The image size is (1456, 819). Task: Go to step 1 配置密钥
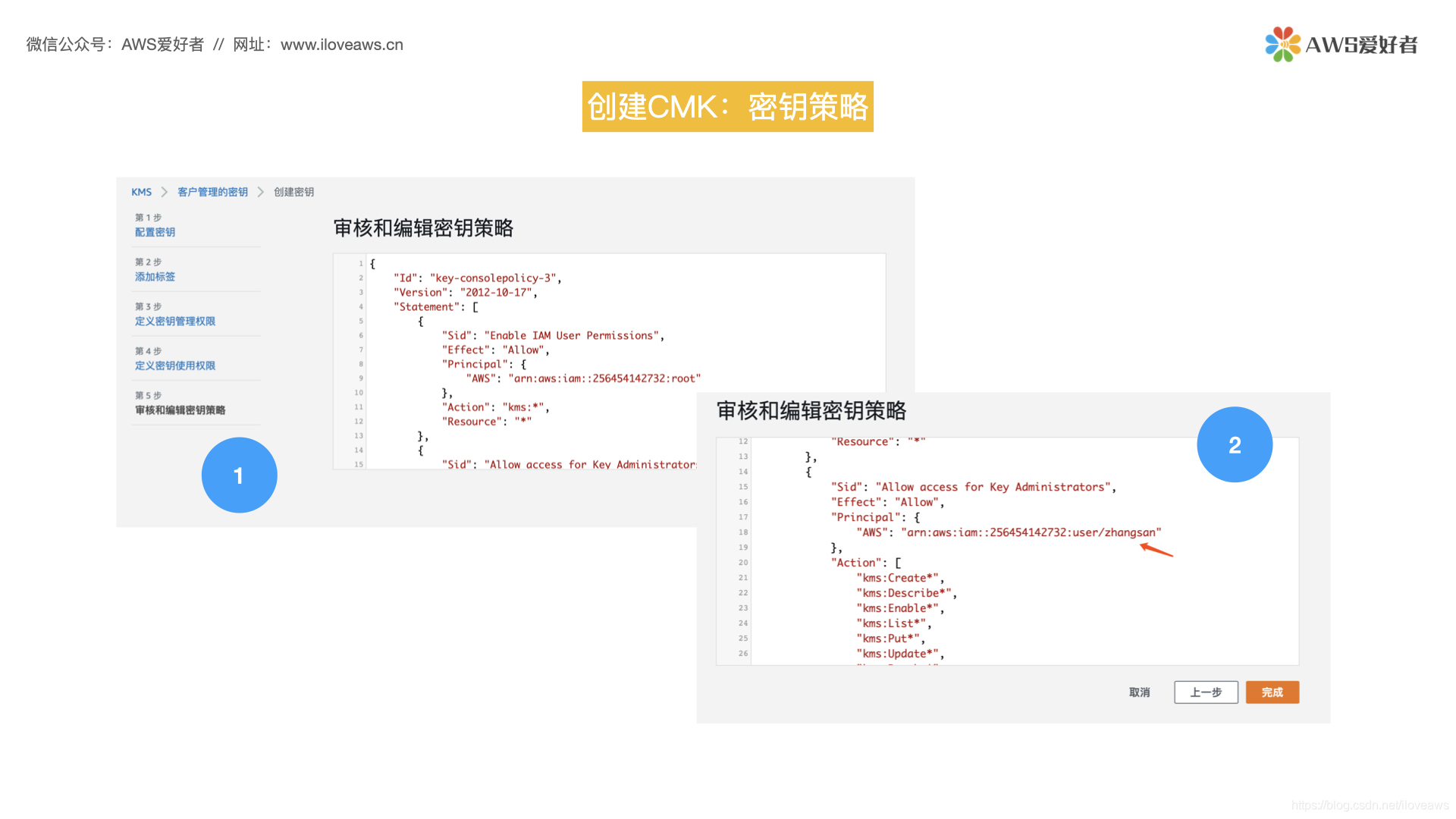(155, 232)
